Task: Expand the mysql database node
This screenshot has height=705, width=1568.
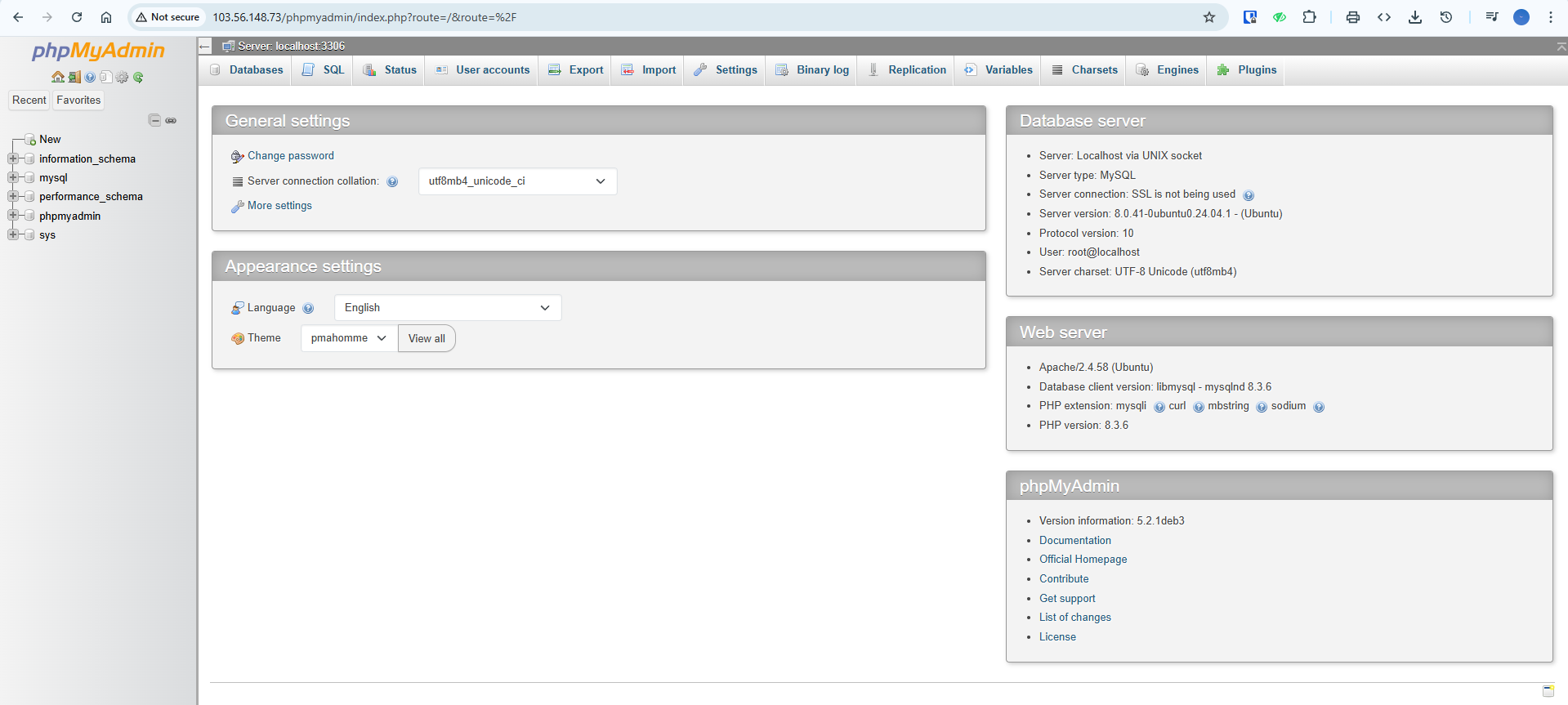Action: (x=13, y=177)
